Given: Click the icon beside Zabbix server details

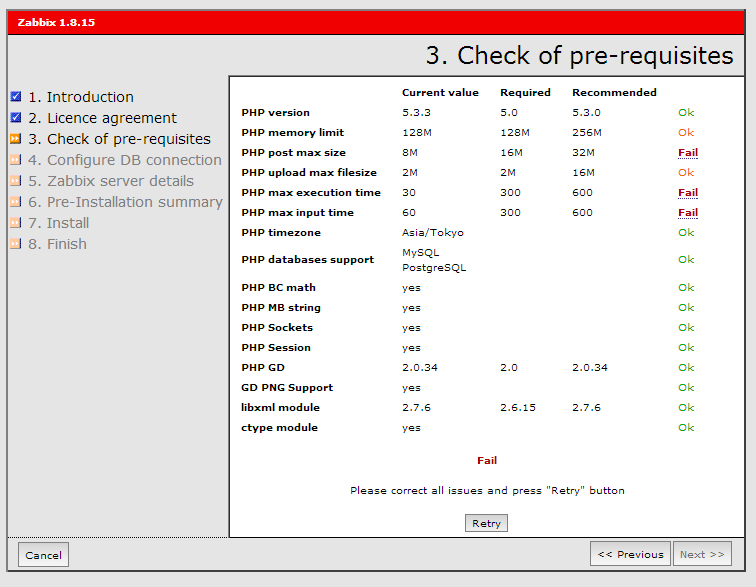Looking at the screenshot, I should coord(15,181).
